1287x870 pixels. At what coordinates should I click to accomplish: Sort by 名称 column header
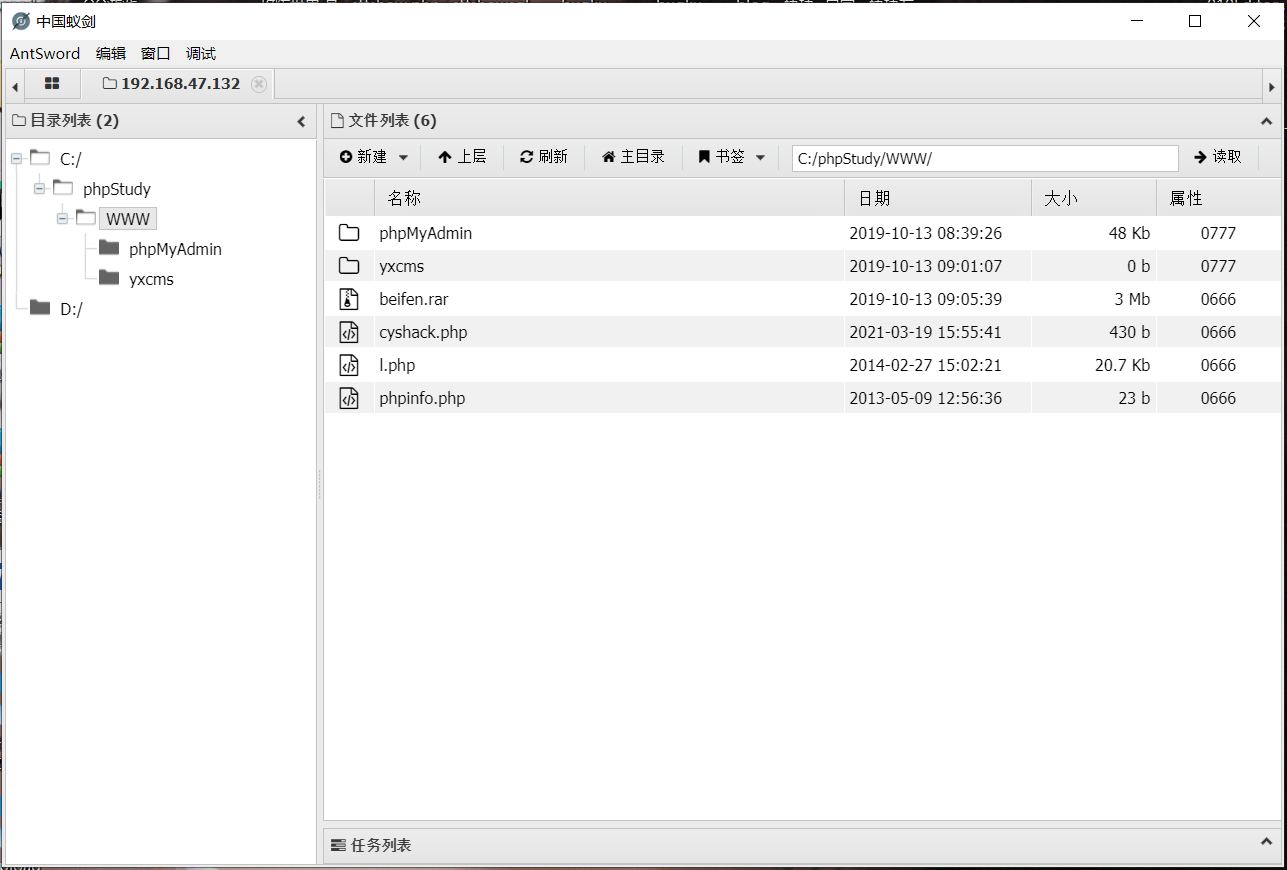(609, 198)
